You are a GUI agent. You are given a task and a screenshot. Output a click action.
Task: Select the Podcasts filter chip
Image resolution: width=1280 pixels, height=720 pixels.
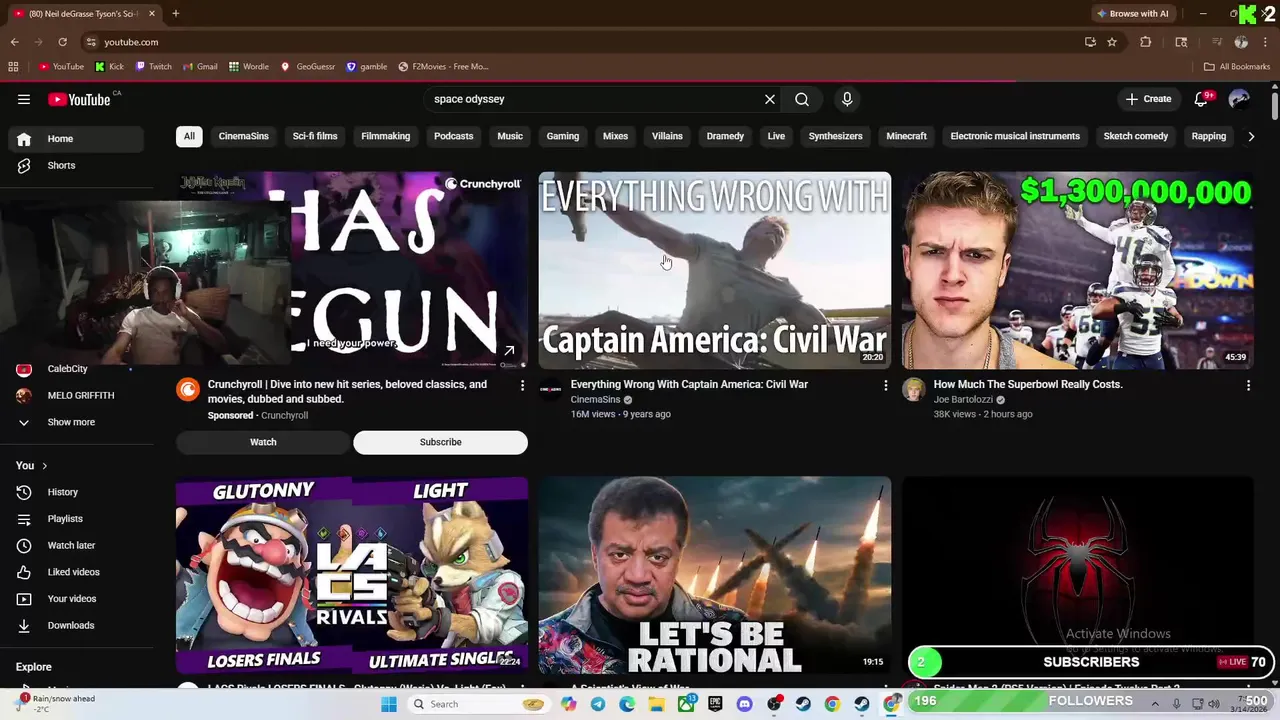coord(454,136)
